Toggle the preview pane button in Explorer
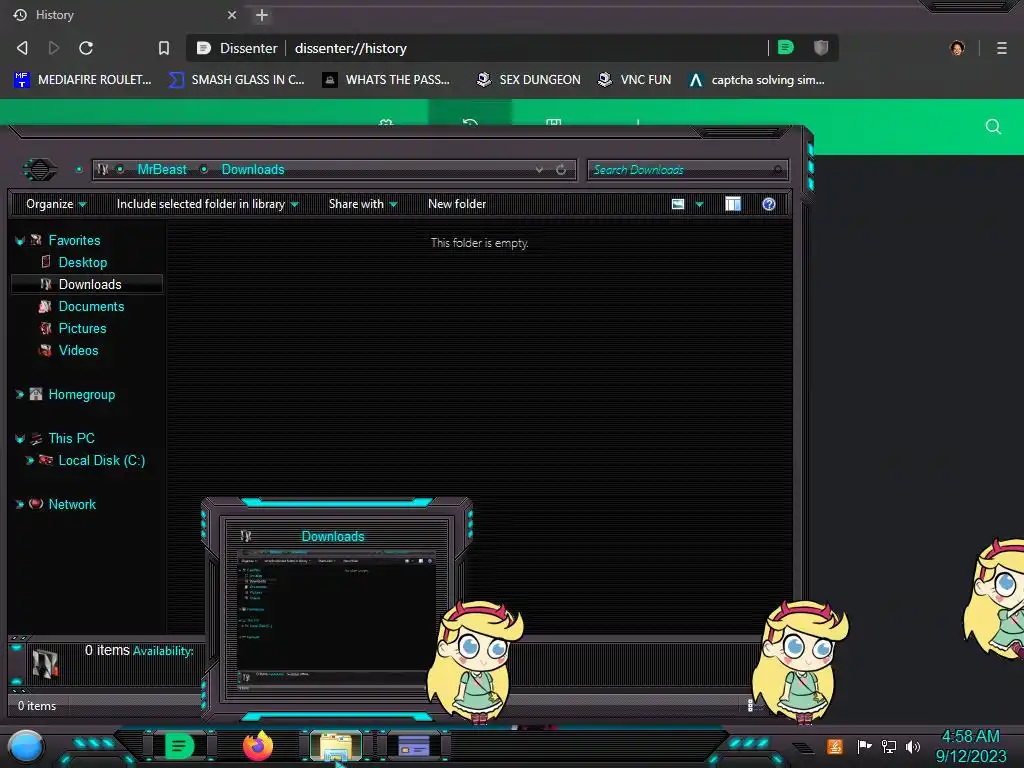Viewport: 1024px width, 768px height. 733,204
